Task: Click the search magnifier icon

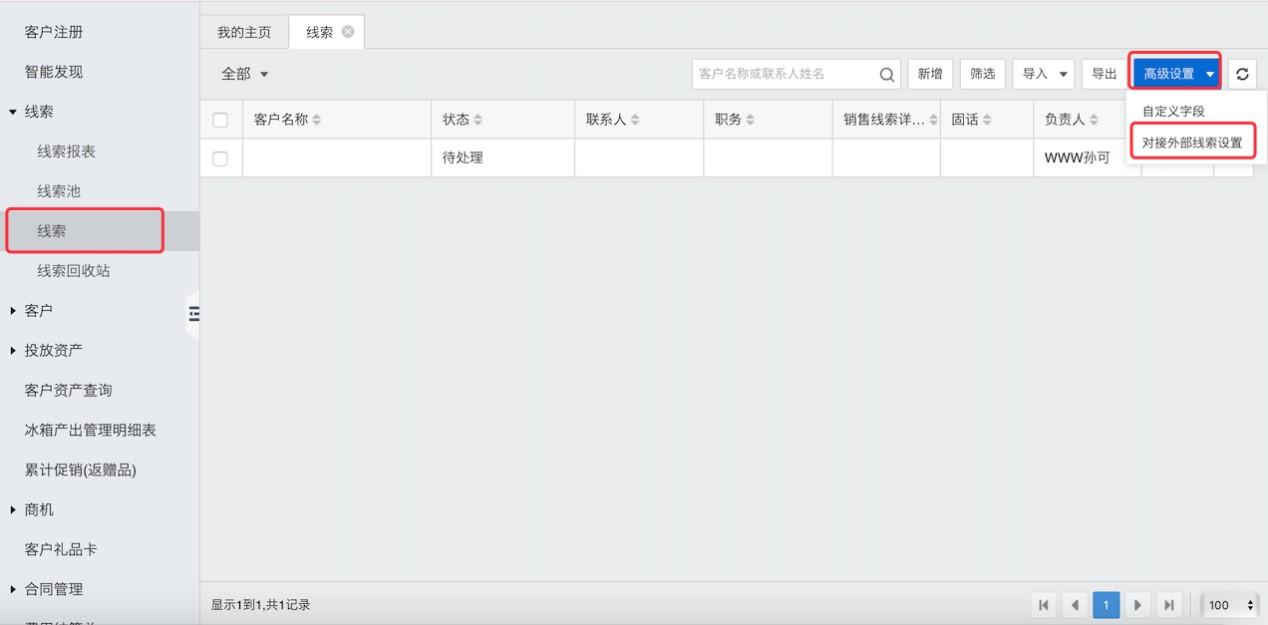Action: [x=886, y=74]
